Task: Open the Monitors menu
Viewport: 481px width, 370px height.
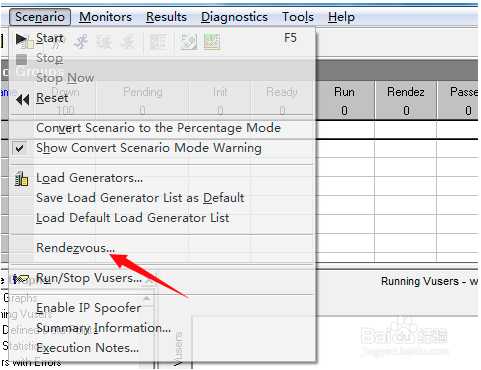Action: point(105,17)
